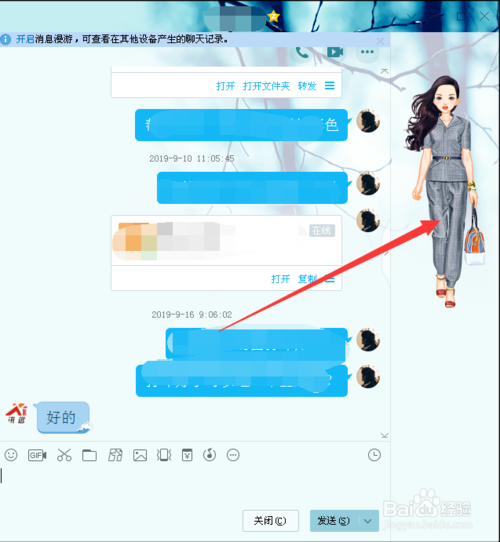The height and width of the screenshot is (542, 500).
Task: Open more chat options with the top three dots
Action: [367, 52]
